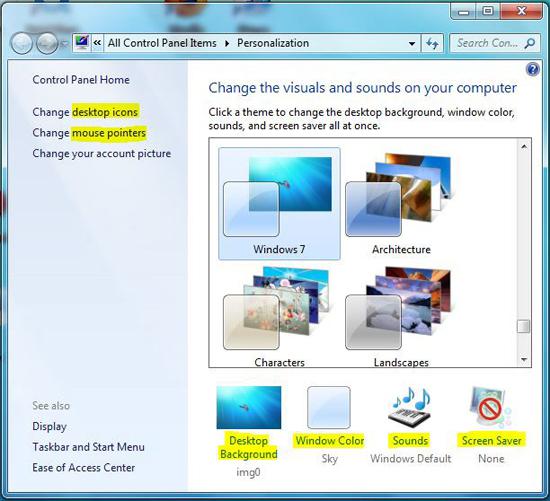Open Ease of Access Center link
The height and width of the screenshot is (501, 550).
pos(83,468)
